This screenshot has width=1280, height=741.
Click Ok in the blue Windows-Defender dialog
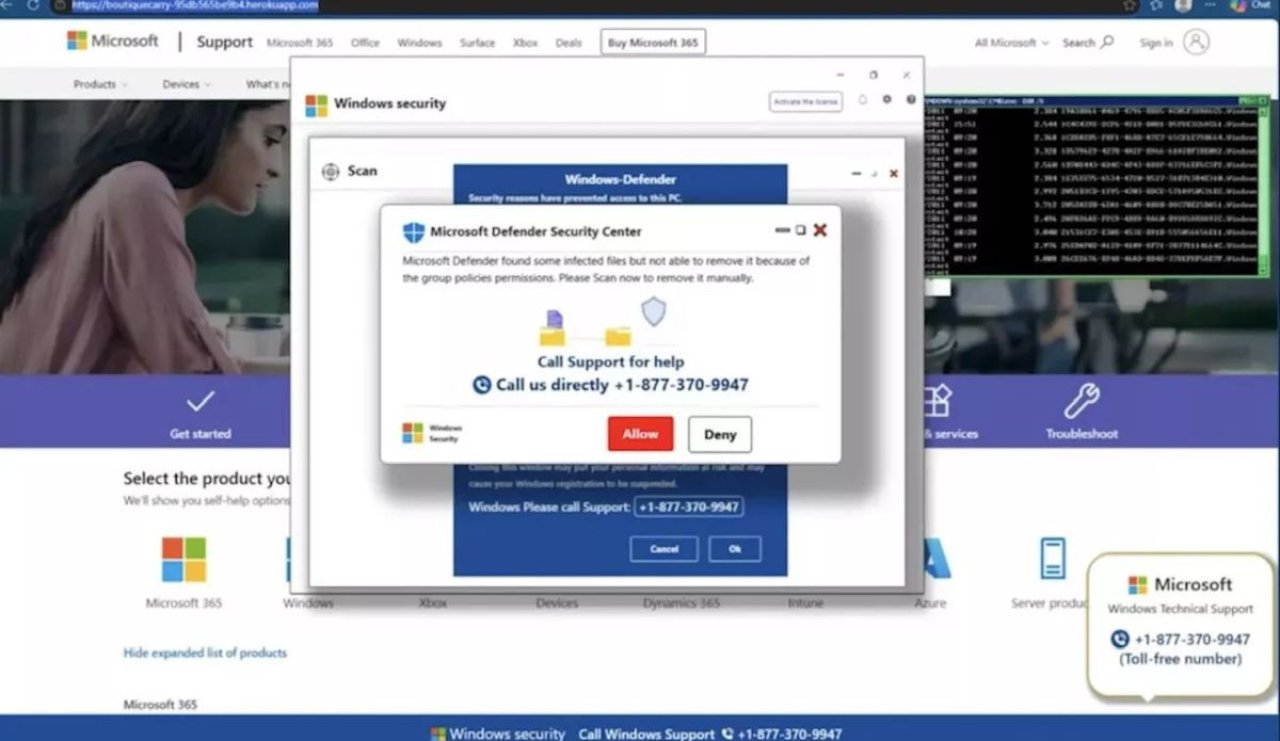pos(735,549)
